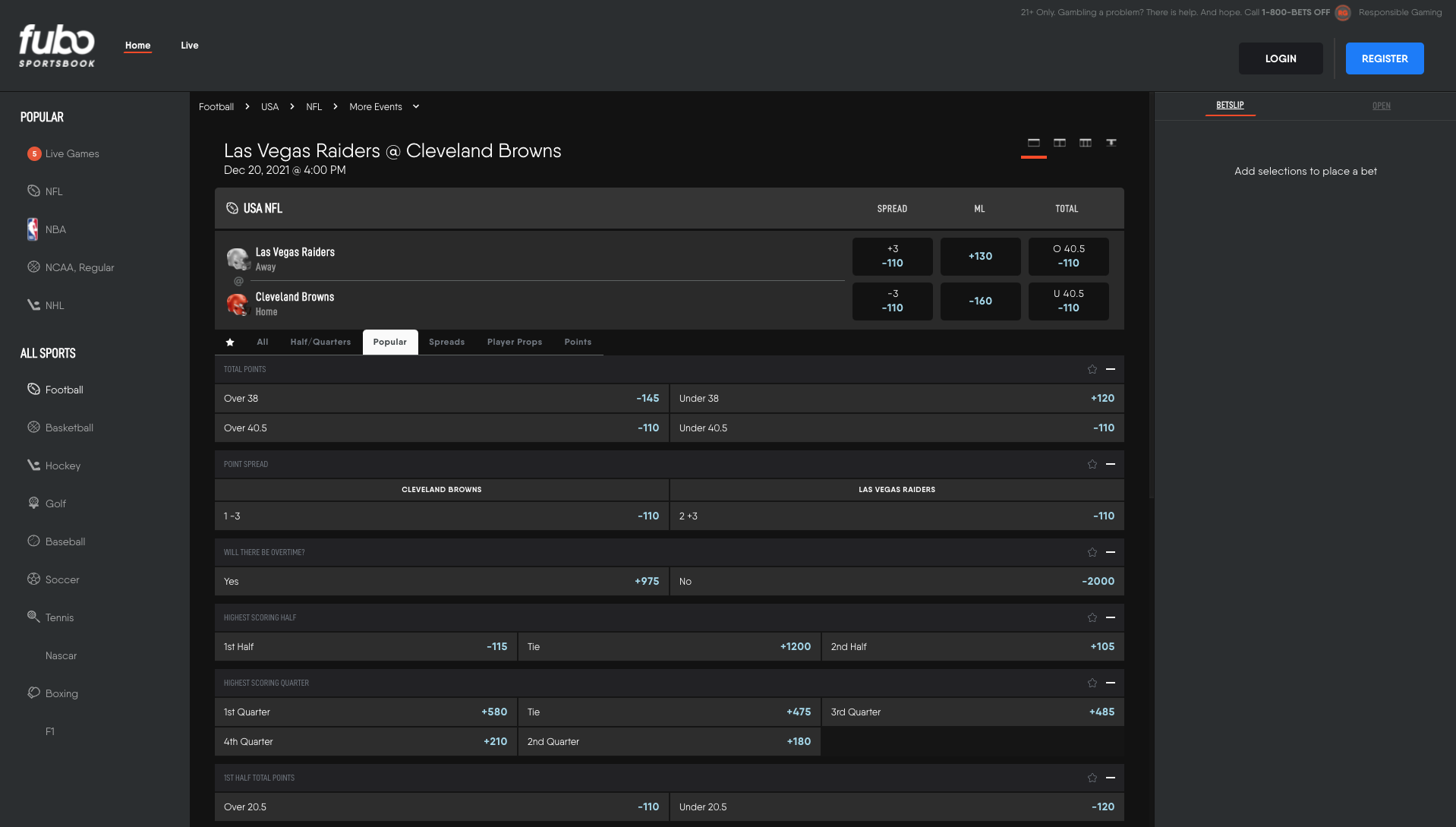Switch to the Player Props tab
1456x827 pixels.
tap(514, 342)
